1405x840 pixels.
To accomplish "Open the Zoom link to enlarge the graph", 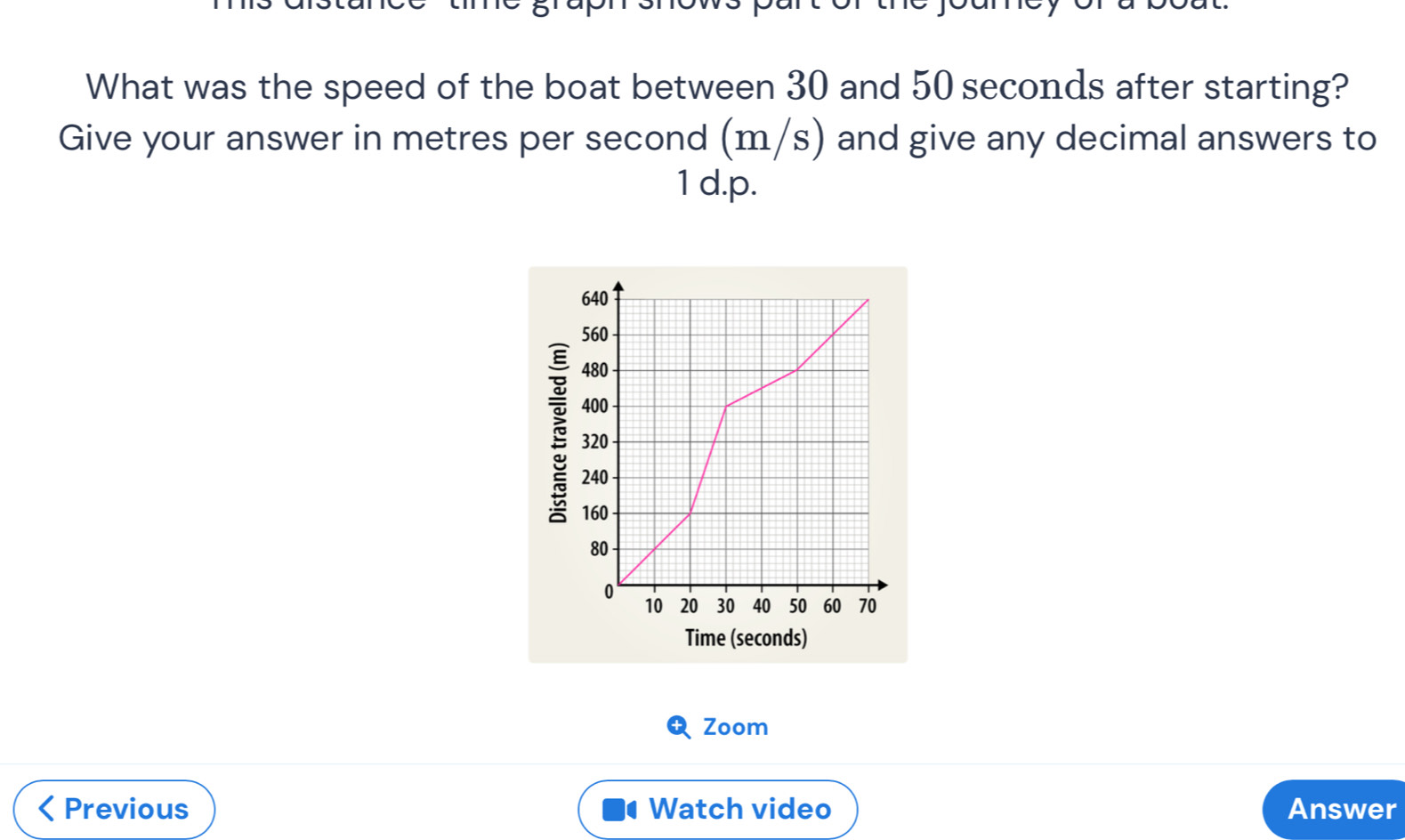I will [x=719, y=727].
